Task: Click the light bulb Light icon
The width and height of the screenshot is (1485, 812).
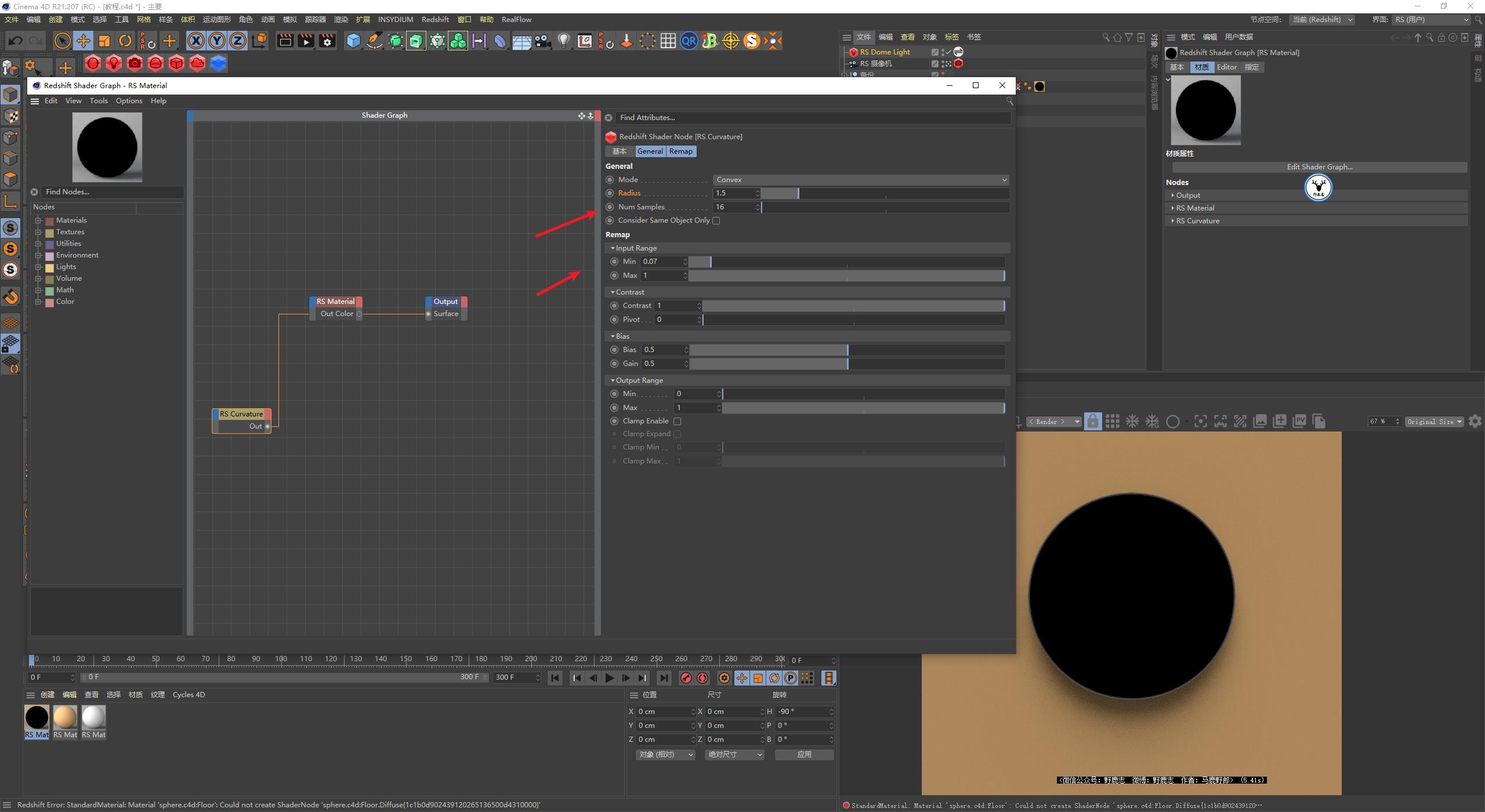Action: pyautogui.click(x=563, y=41)
